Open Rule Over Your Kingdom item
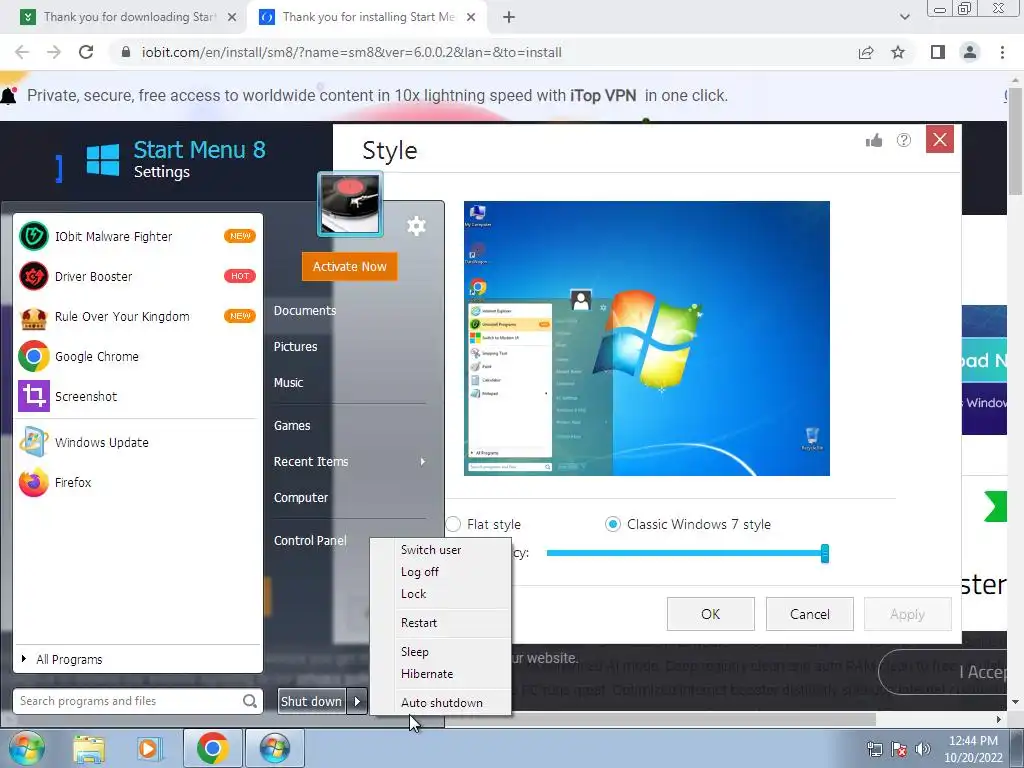This screenshot has height=768, width=1024. click(x=137, y=317)
